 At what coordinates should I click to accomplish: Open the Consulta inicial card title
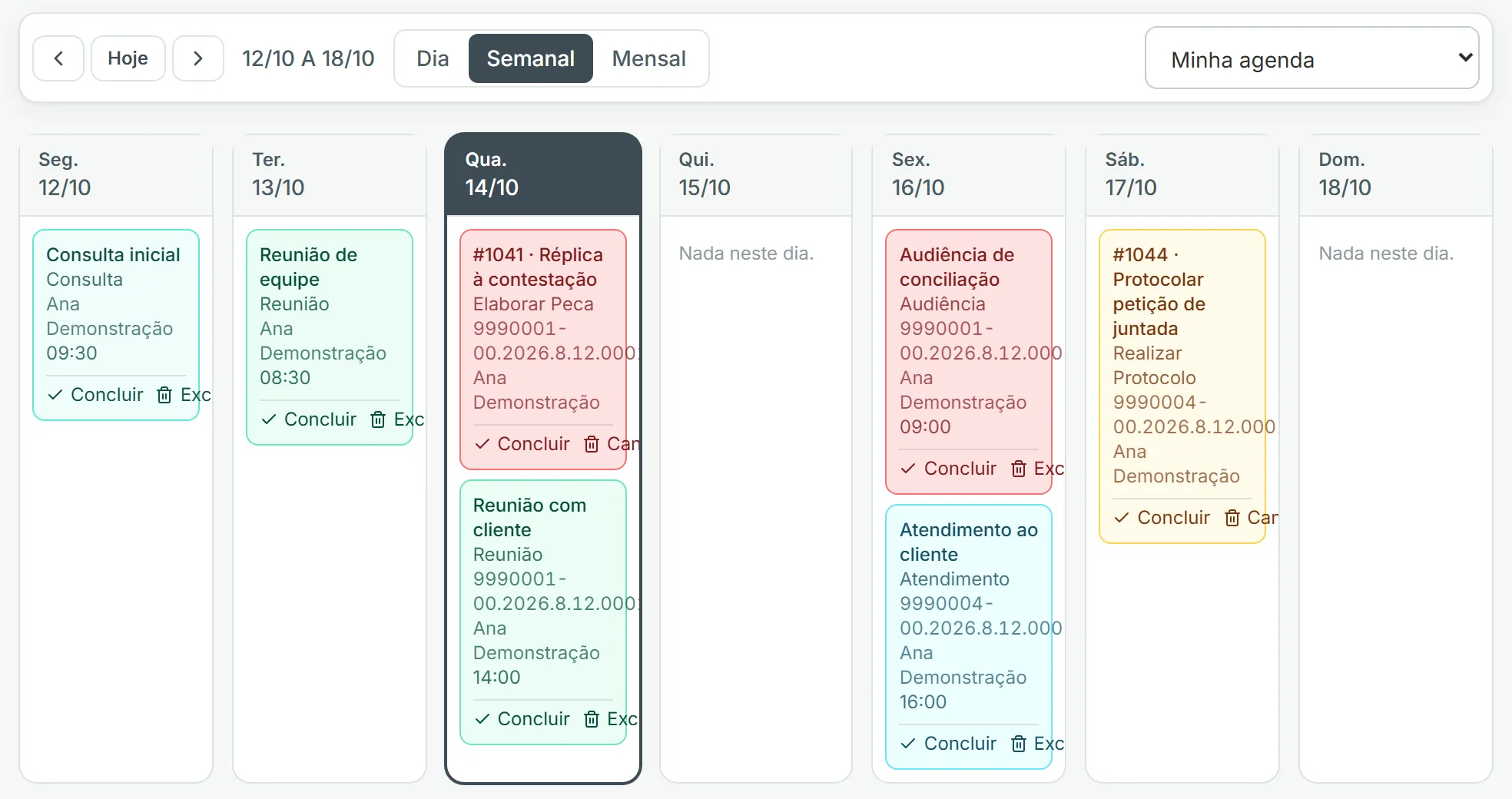click(113, 255)
